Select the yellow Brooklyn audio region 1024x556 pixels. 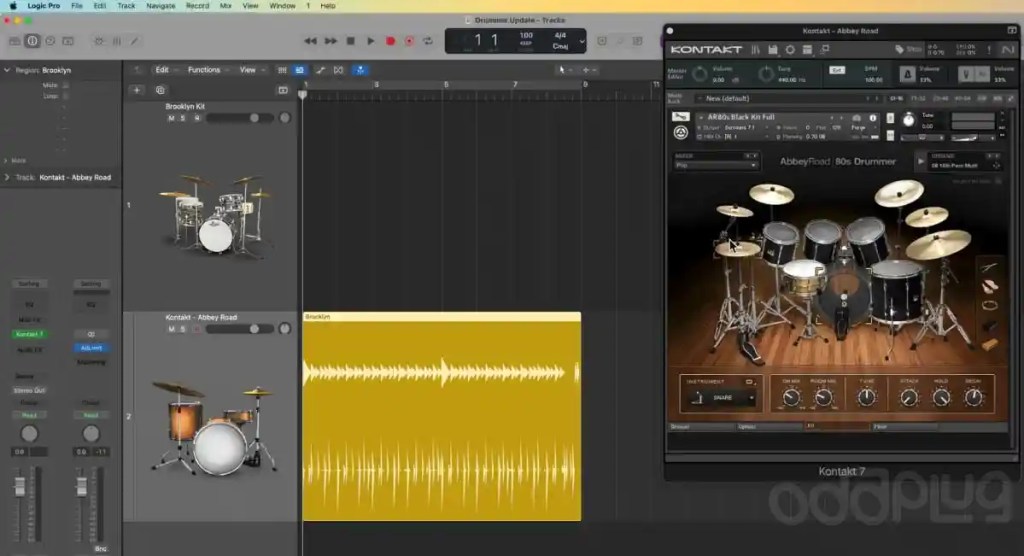point(441,416)
